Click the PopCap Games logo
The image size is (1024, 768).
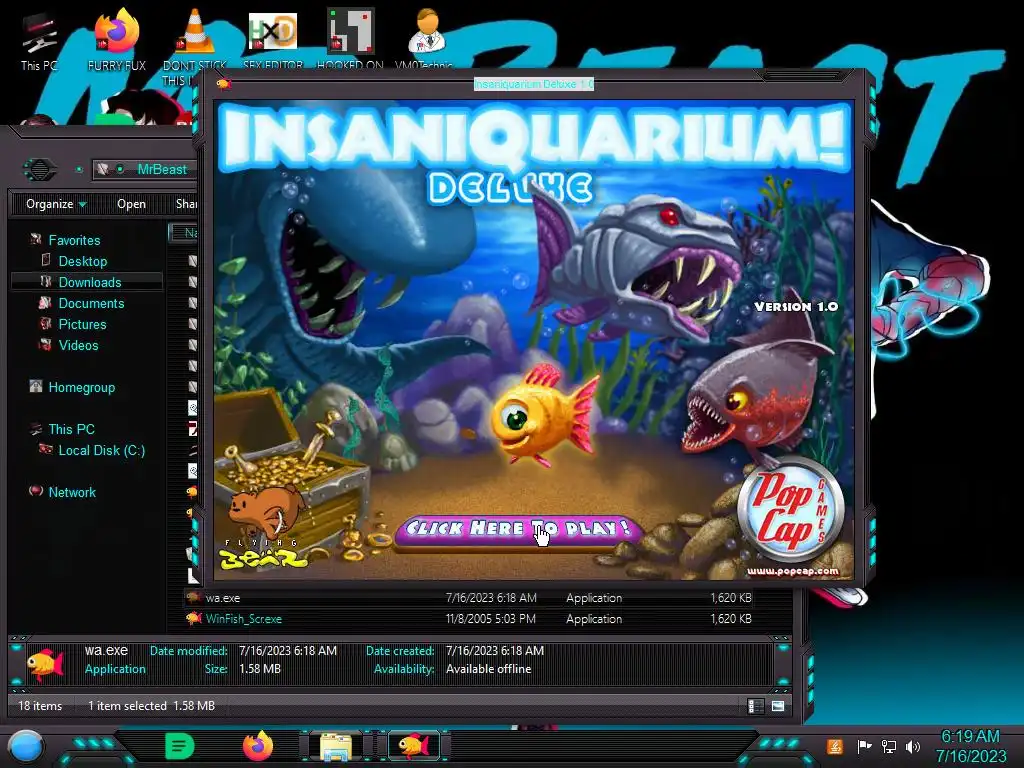tap(790, 509)
